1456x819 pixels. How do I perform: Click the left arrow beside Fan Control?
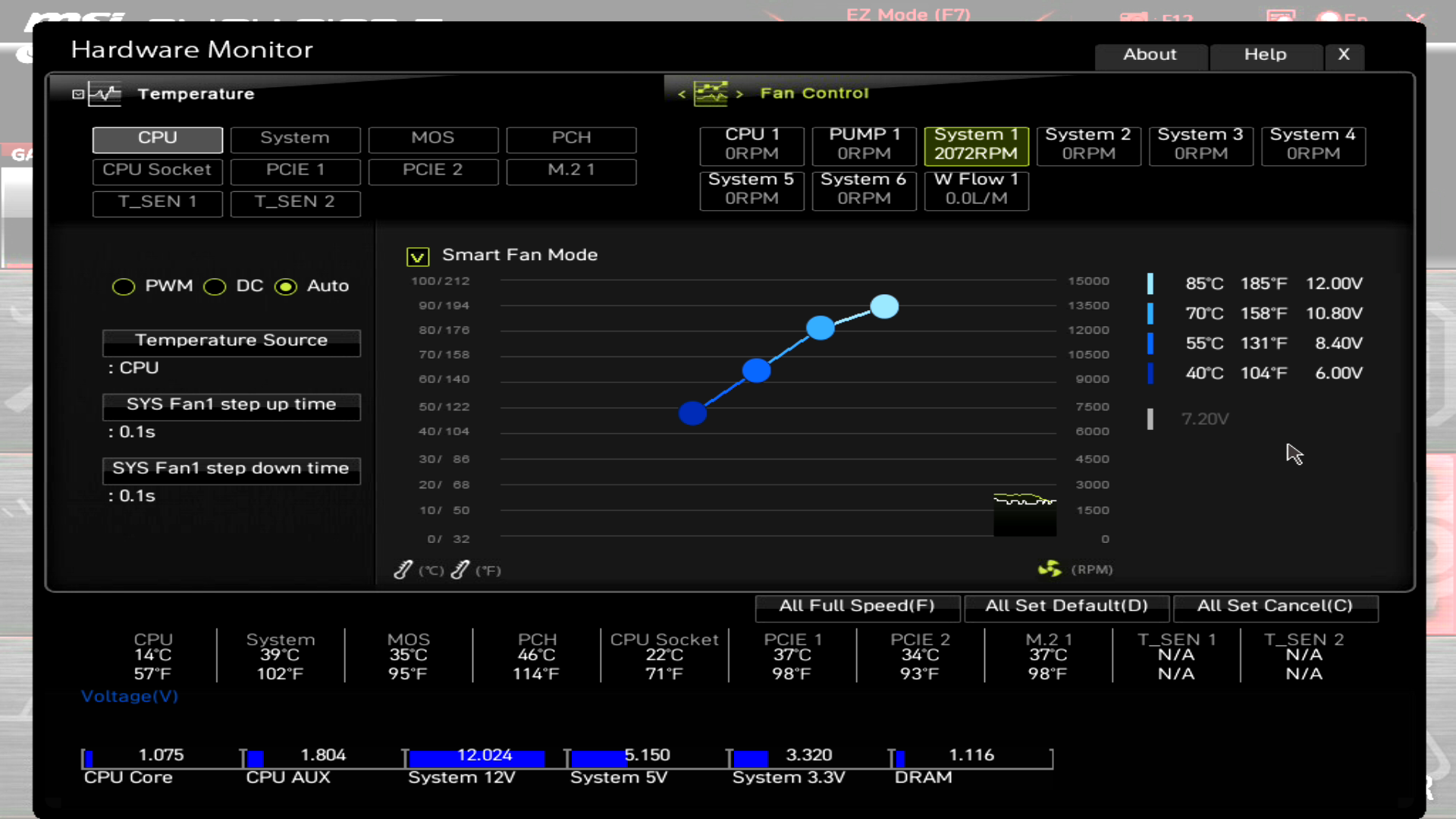coord(682,94)
